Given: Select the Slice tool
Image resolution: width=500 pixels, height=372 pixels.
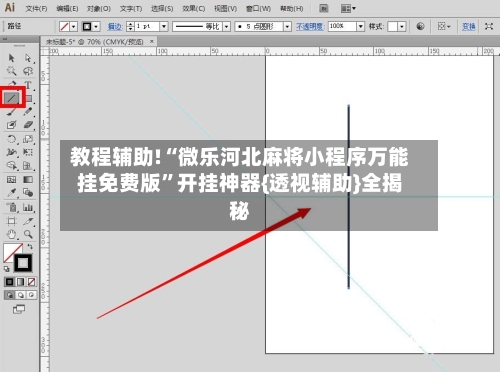Looking at the screenshot, I should pyautogui.click(x=28, y=221).
